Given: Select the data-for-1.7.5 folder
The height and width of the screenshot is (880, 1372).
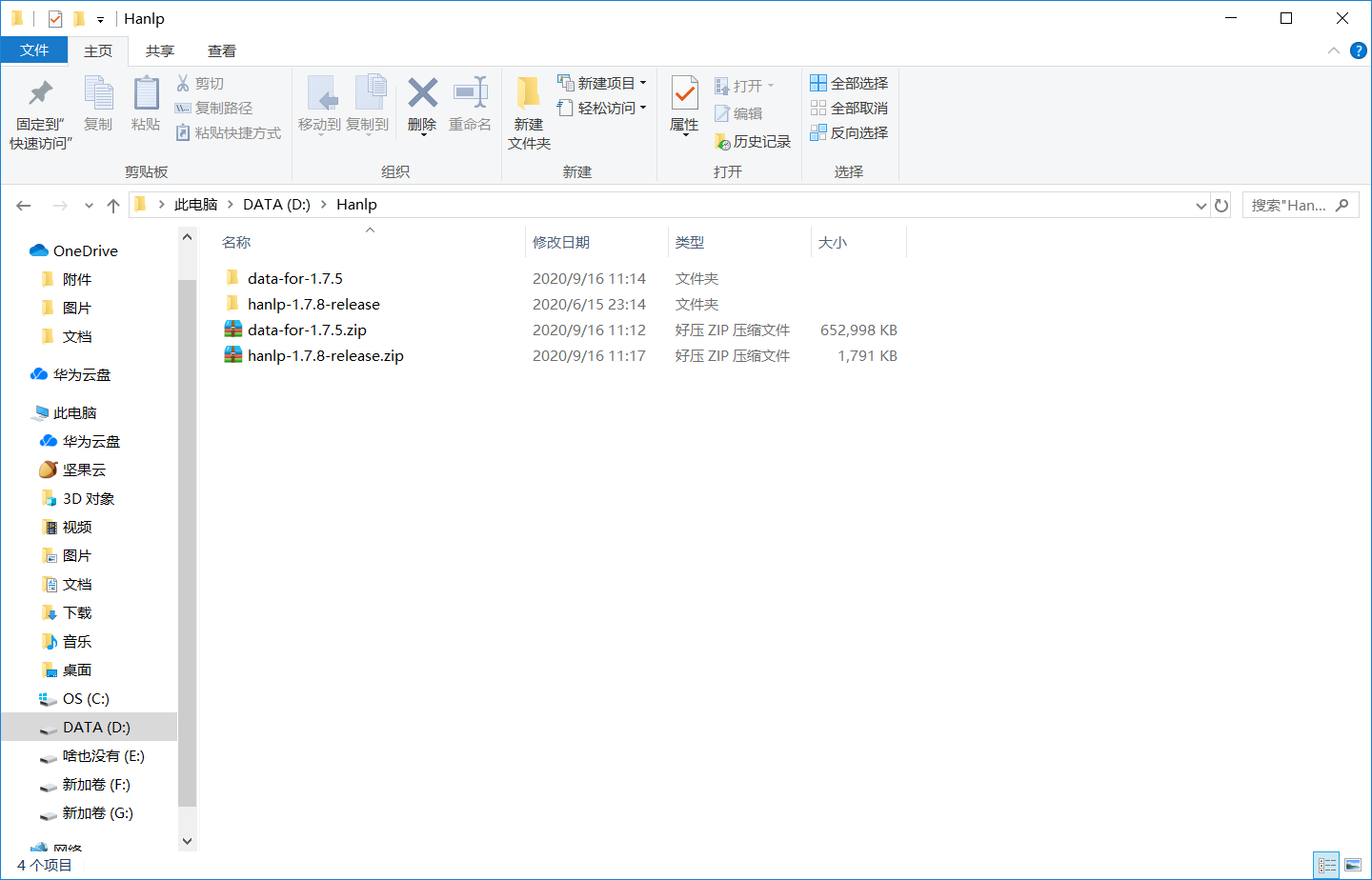Looking at the screenshot, I should tap(294, 278).
